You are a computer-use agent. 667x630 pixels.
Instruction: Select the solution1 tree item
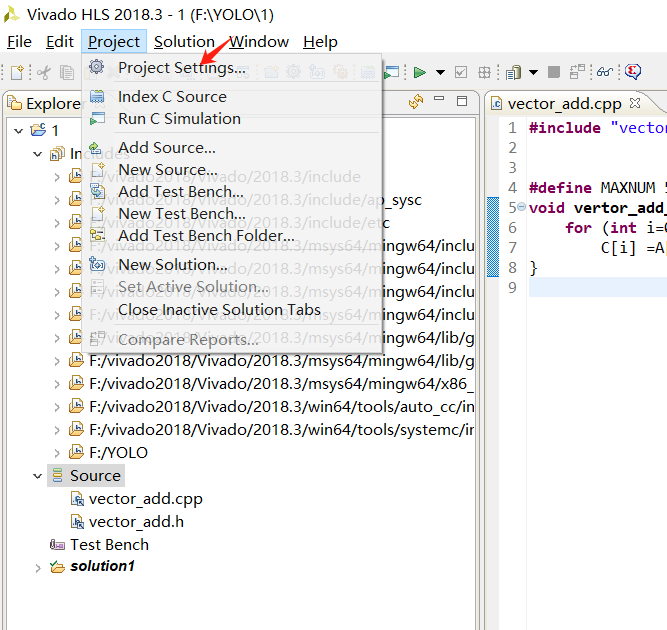102,567
